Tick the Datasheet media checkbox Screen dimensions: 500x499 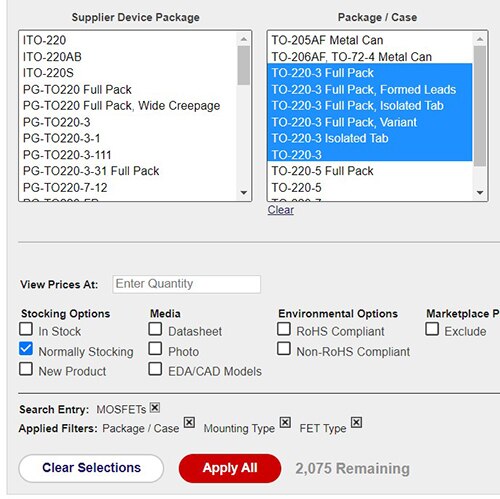click(x=155, y=329)
